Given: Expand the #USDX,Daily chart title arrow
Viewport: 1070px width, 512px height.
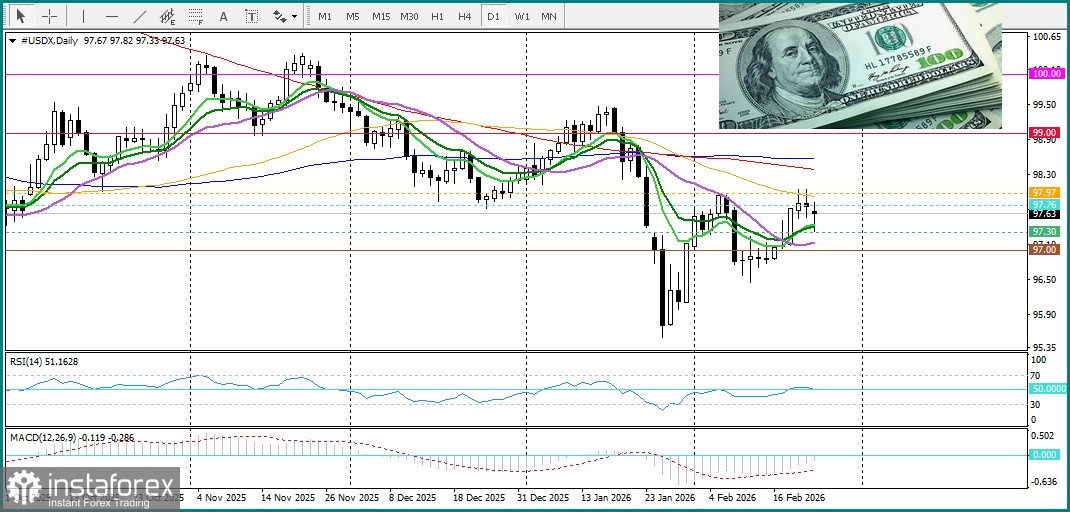Looking at the screenshot, I should tap(11, 41).
